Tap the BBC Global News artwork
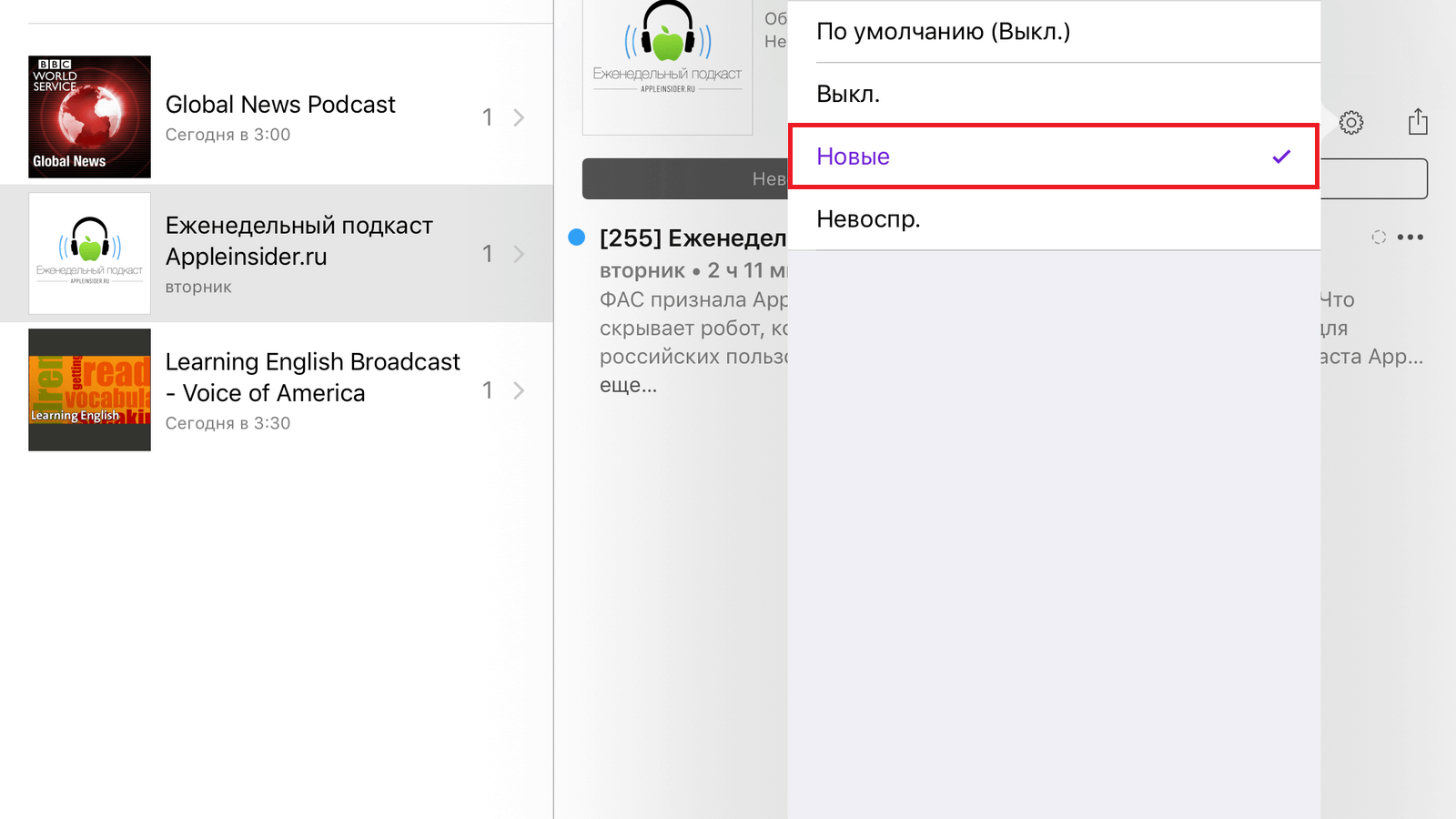 point(89,116)
